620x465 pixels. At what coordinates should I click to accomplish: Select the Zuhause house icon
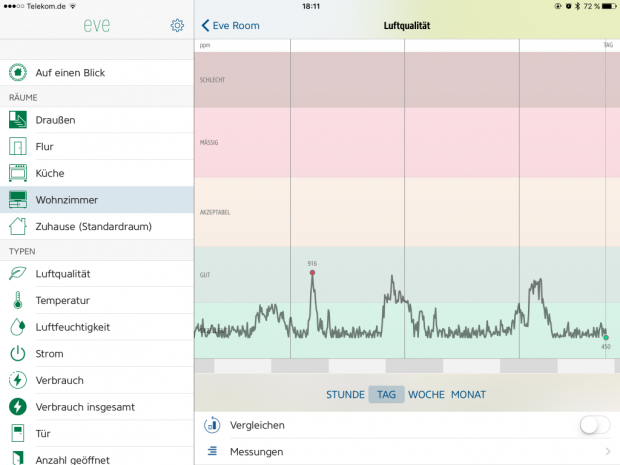18,226
